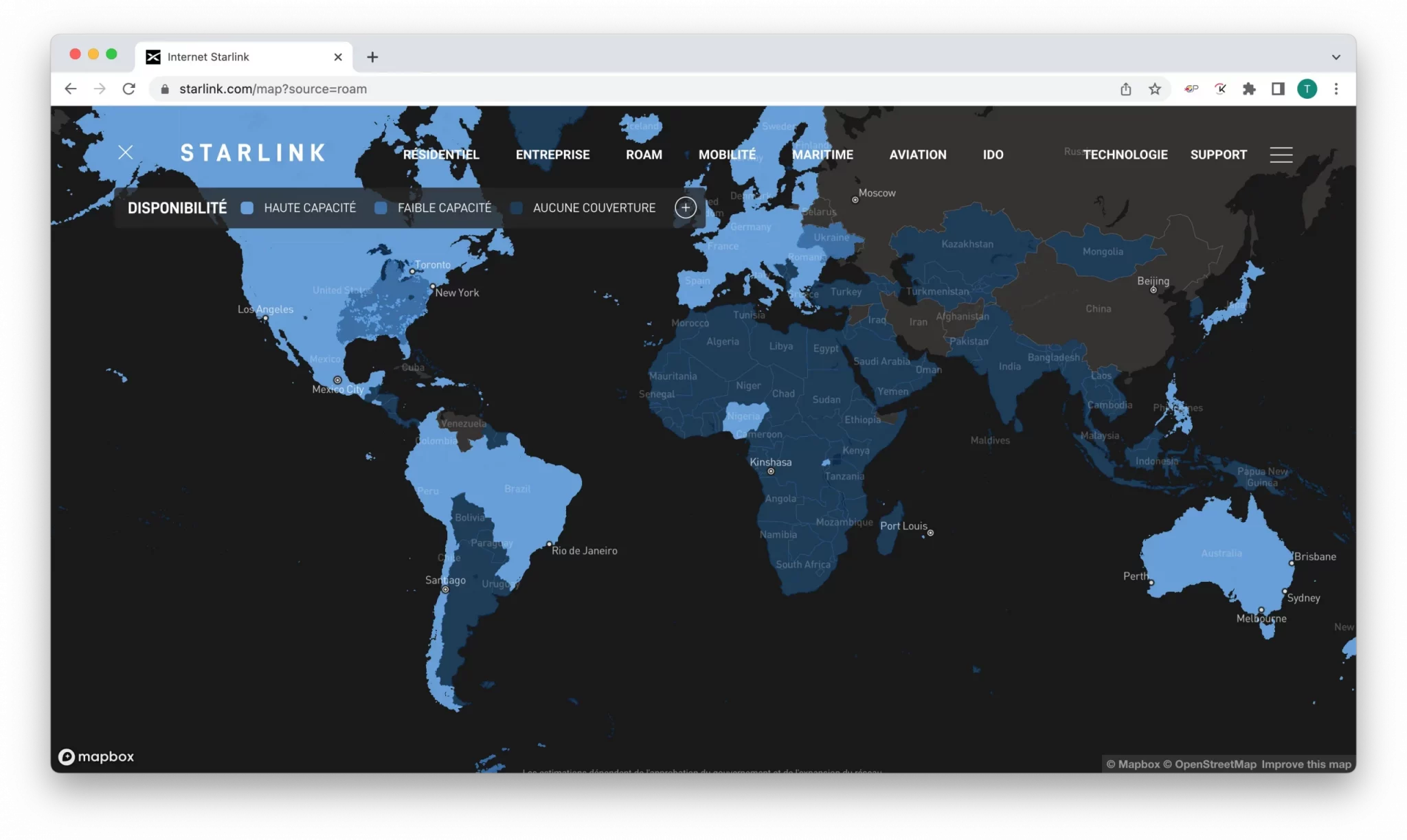Click the Los Angeles city marker
This screenshot has width=1407, height=840.
click(x=265, y=319)
